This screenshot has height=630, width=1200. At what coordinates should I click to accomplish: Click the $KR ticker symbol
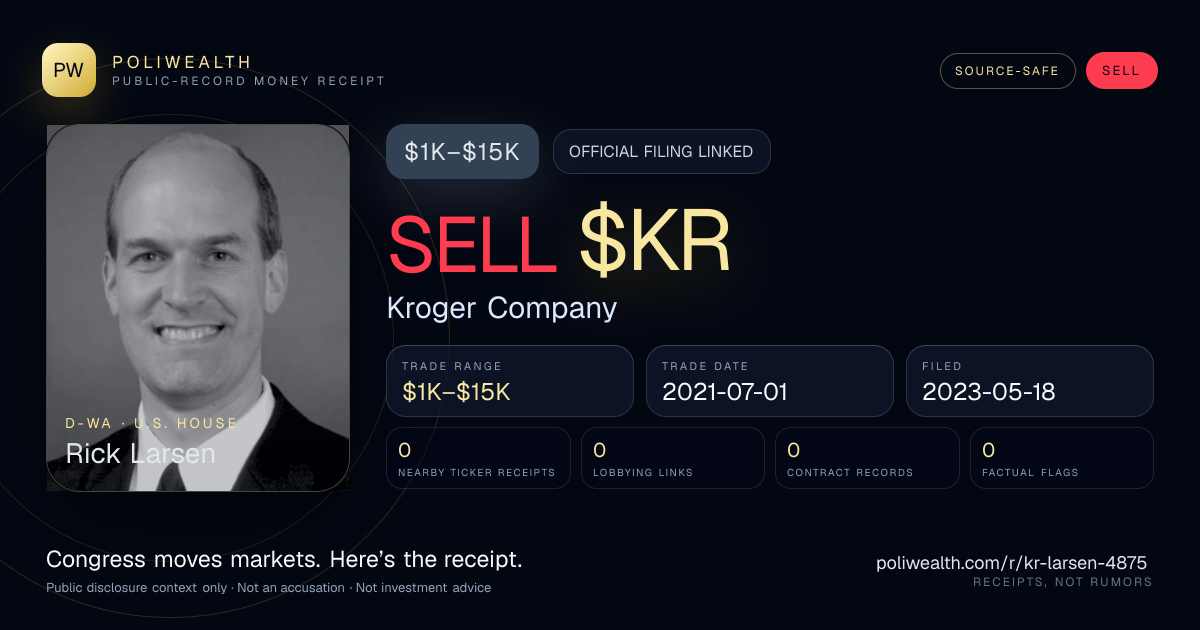656,243
